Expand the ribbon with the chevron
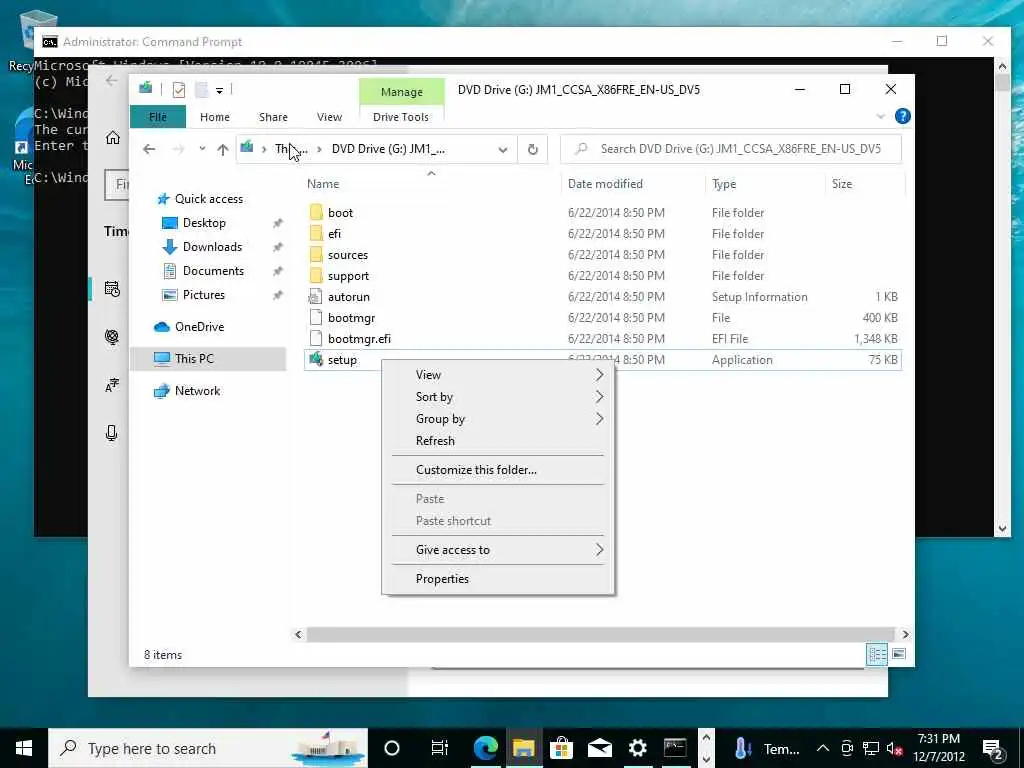Image resolution: width=1024 pixels, height=768 pixels. pyautogui.click(x=880, y=116)
